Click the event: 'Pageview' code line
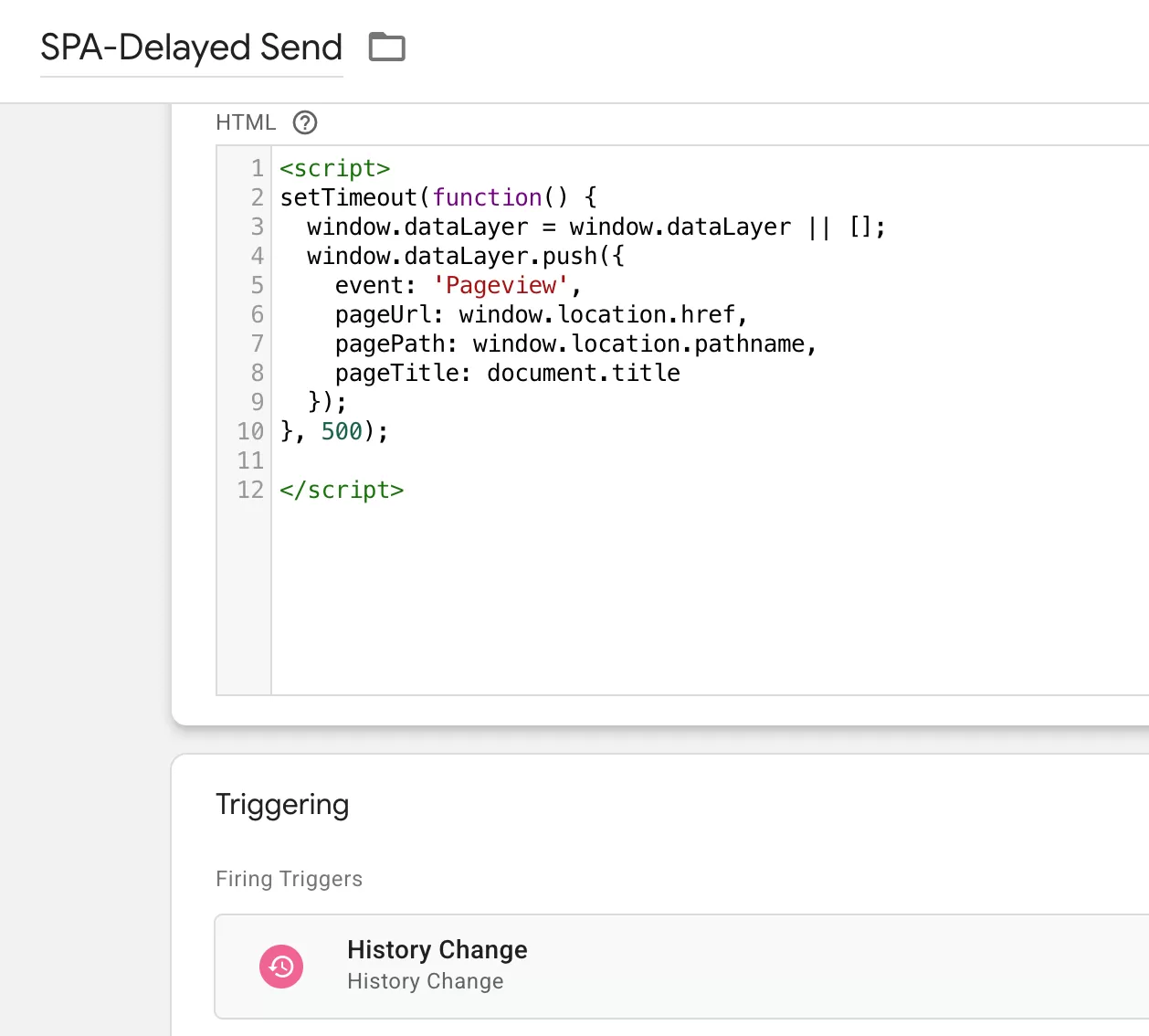Image resolution: width=1149 pixels, height=1036 pixels. tap(459, 285)
